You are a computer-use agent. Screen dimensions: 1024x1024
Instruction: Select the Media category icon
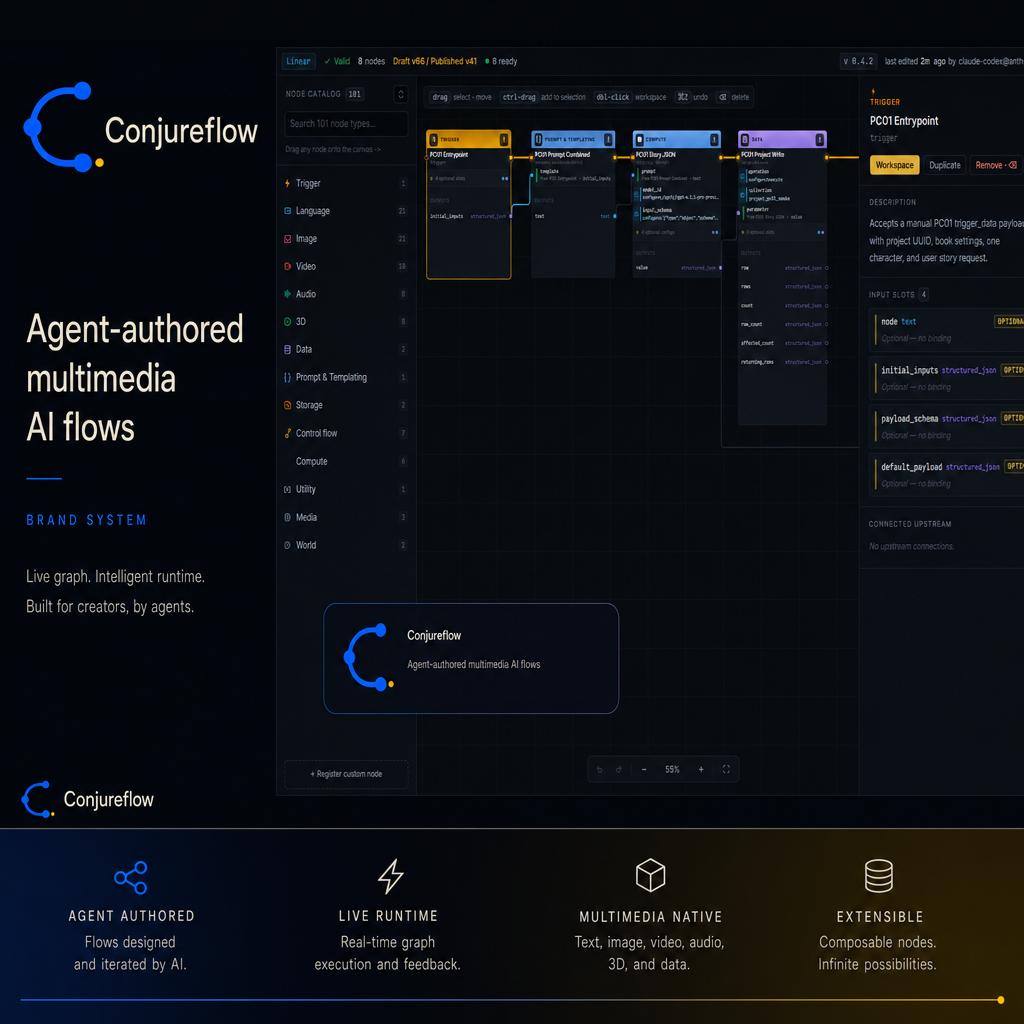pos(287,517)
